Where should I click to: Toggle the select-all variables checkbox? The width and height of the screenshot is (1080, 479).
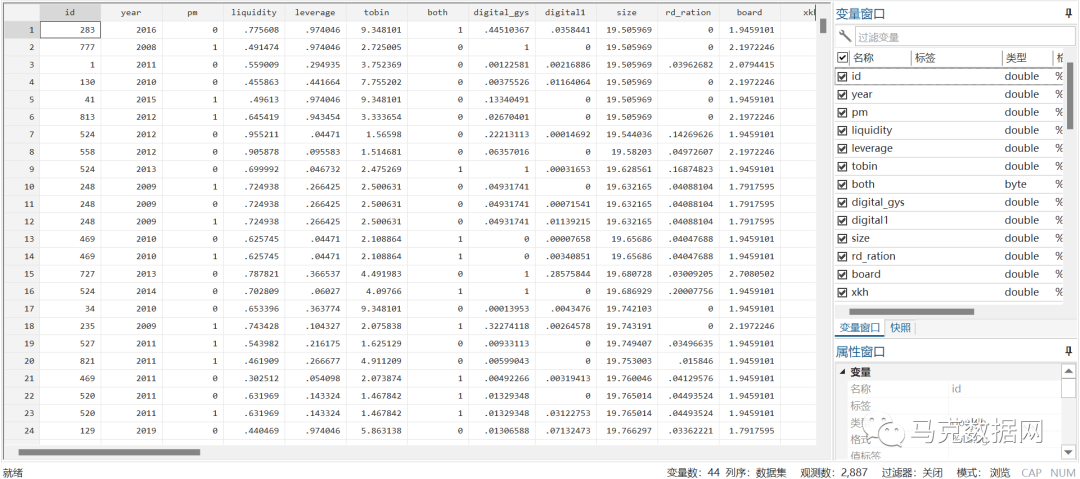[842, 59]
